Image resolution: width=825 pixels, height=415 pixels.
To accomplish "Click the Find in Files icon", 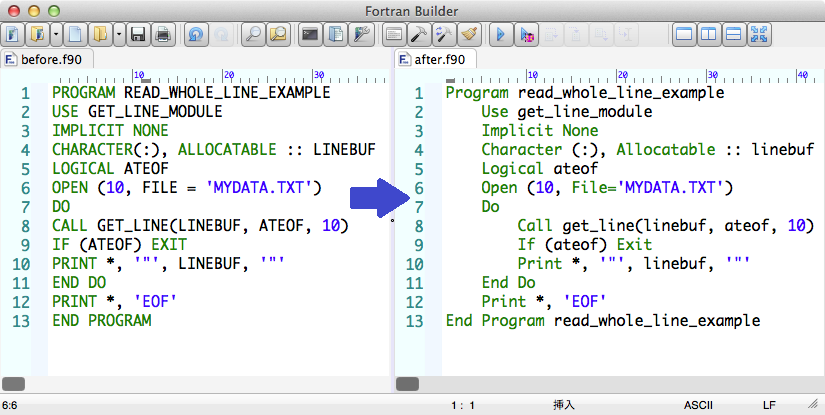I will coord(278,35).
